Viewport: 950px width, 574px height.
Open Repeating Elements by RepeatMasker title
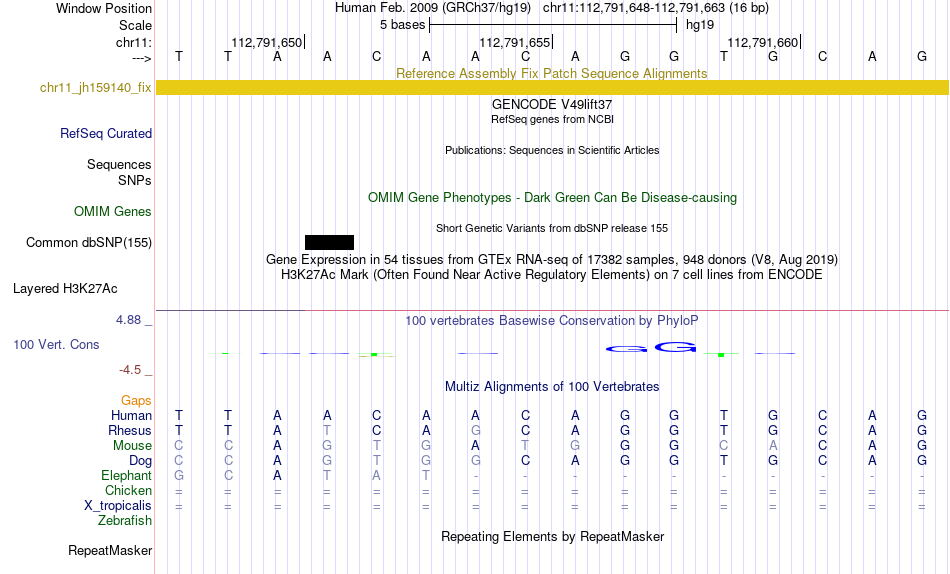tap(552, 536)
